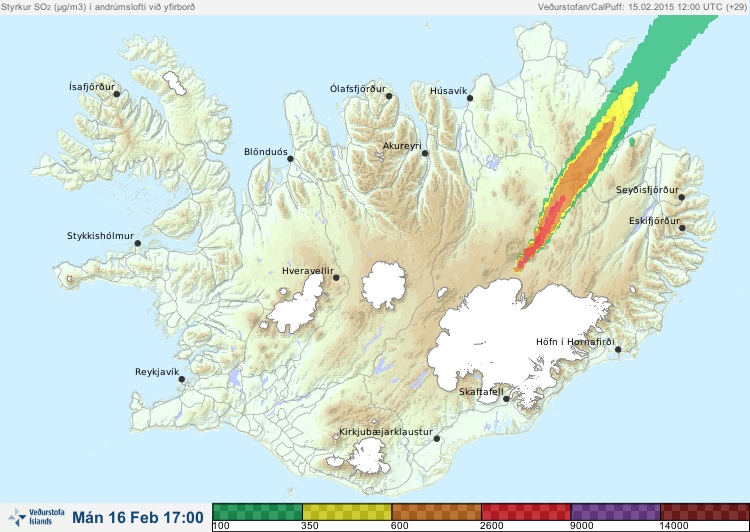Click the Eskifjörður marker dot
This screenshot has height=532, width=750.
click(x=682, y=228)
